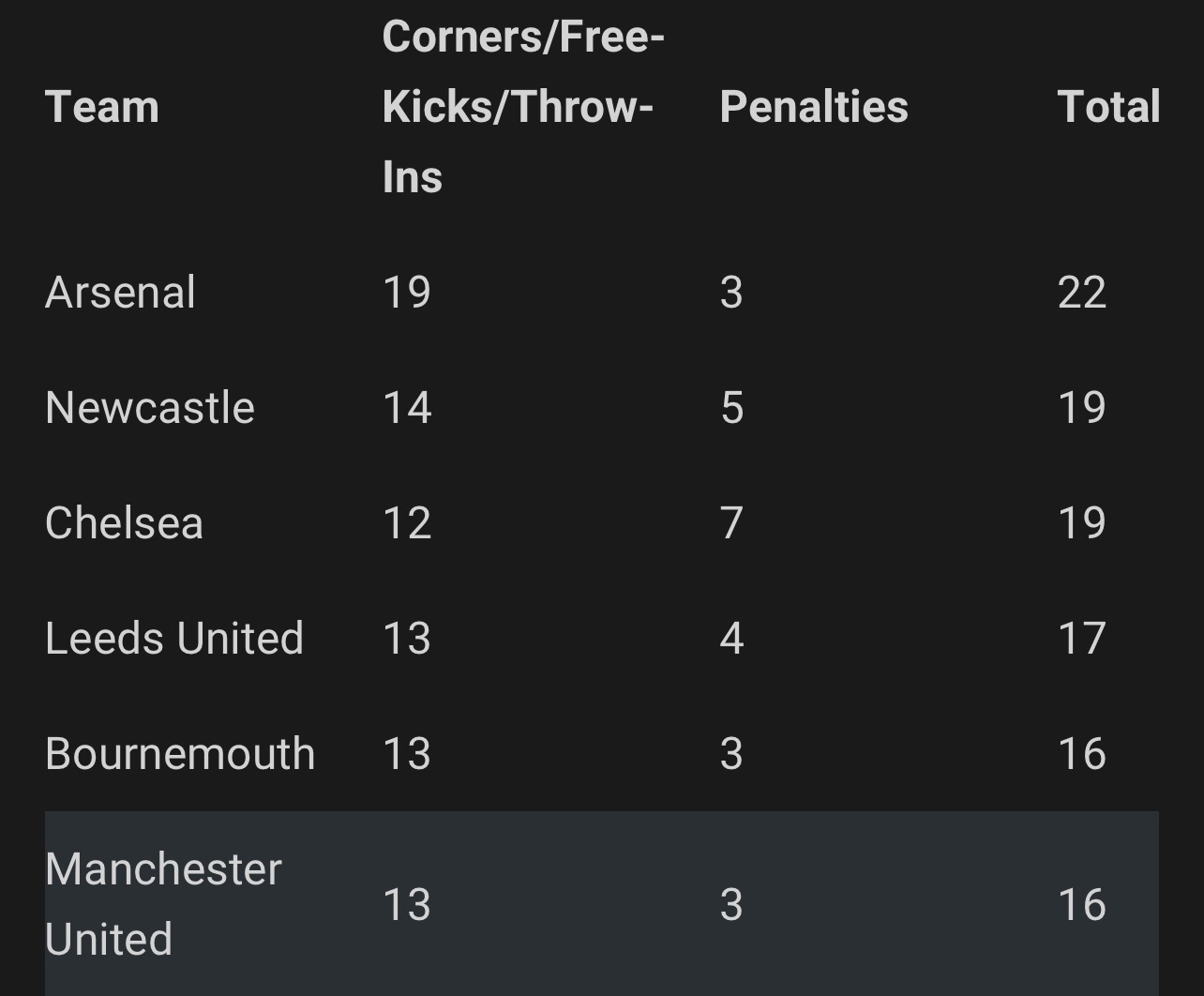Select the Total column header
Viewport: 1204px width, 996px height.
point(1108,106)
